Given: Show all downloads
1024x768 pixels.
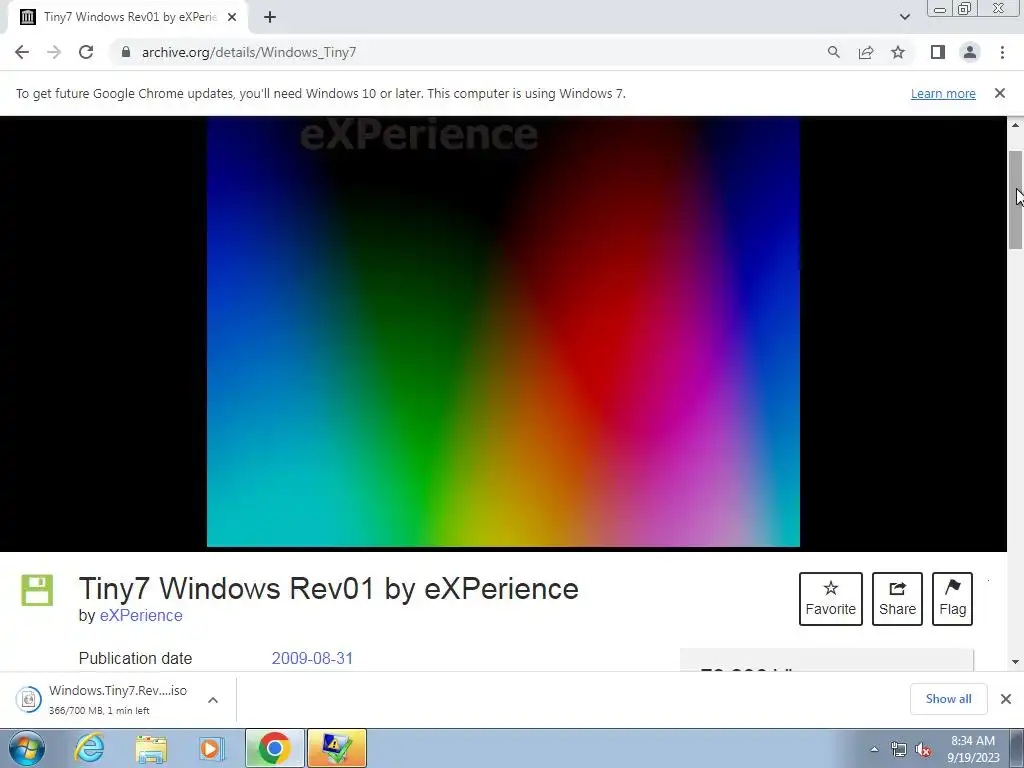Looking at the screenshot, I should coord(948,699).
